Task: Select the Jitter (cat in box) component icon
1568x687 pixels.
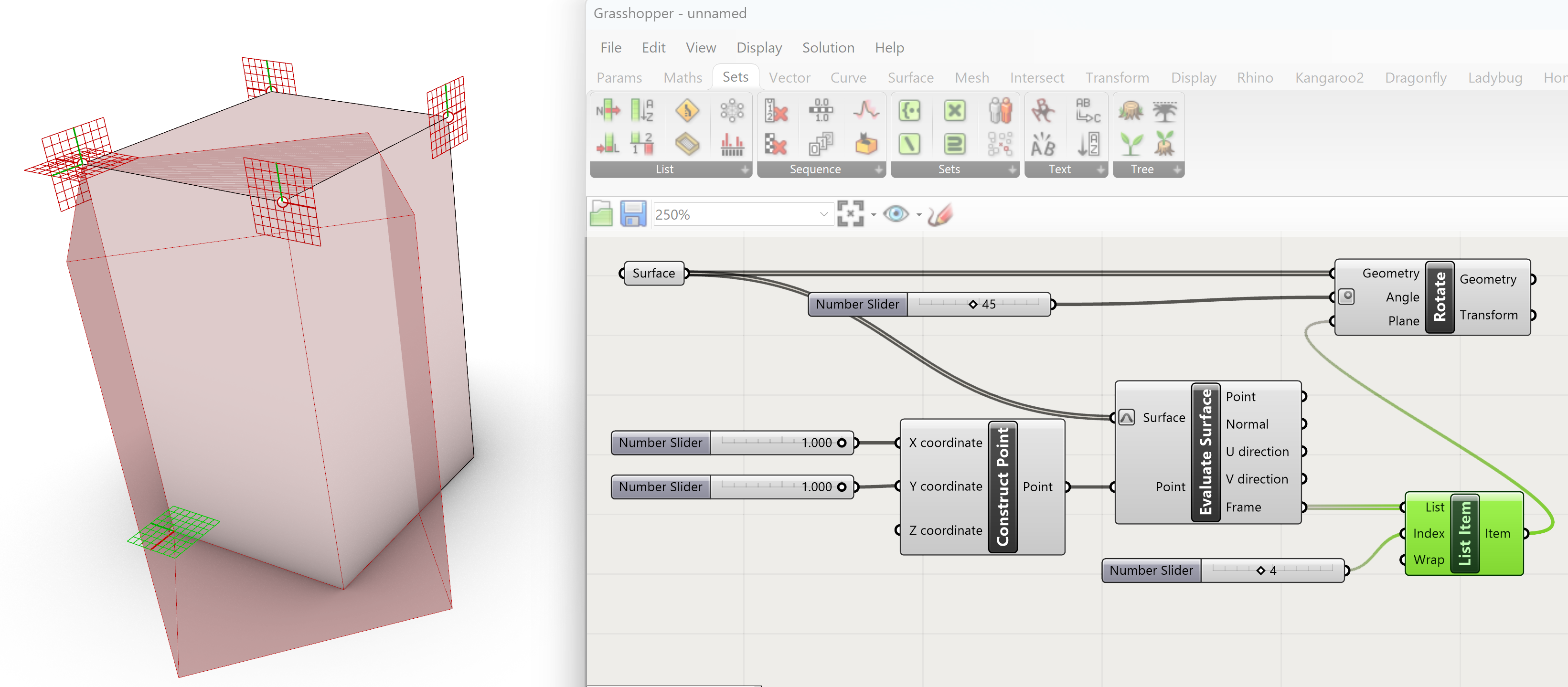Action: tap(865, 145)
